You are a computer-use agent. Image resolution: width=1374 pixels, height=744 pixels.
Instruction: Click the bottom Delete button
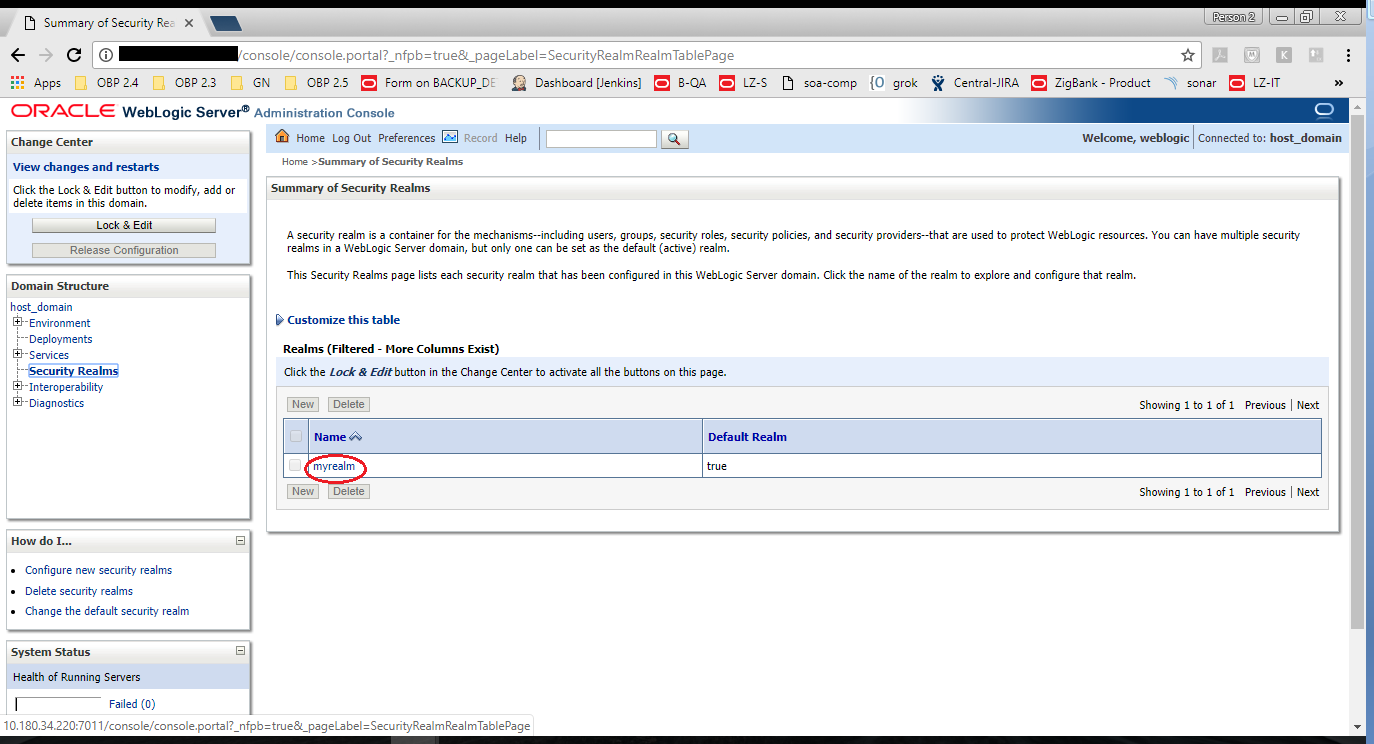tap(349, 491)
